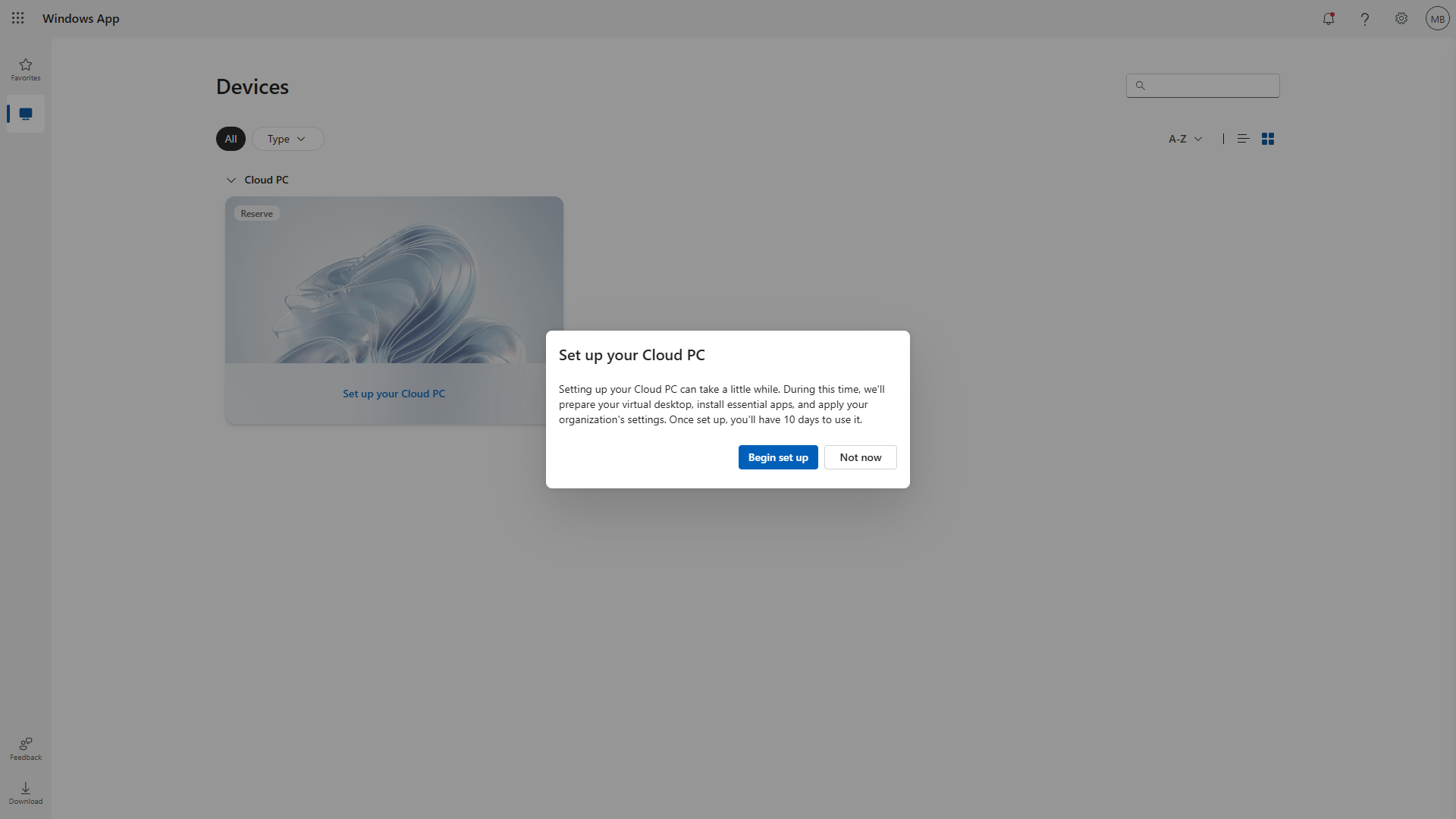Open notifications bell icon
Viewport: 1456px width, 819px height.
pos(1329,19)
